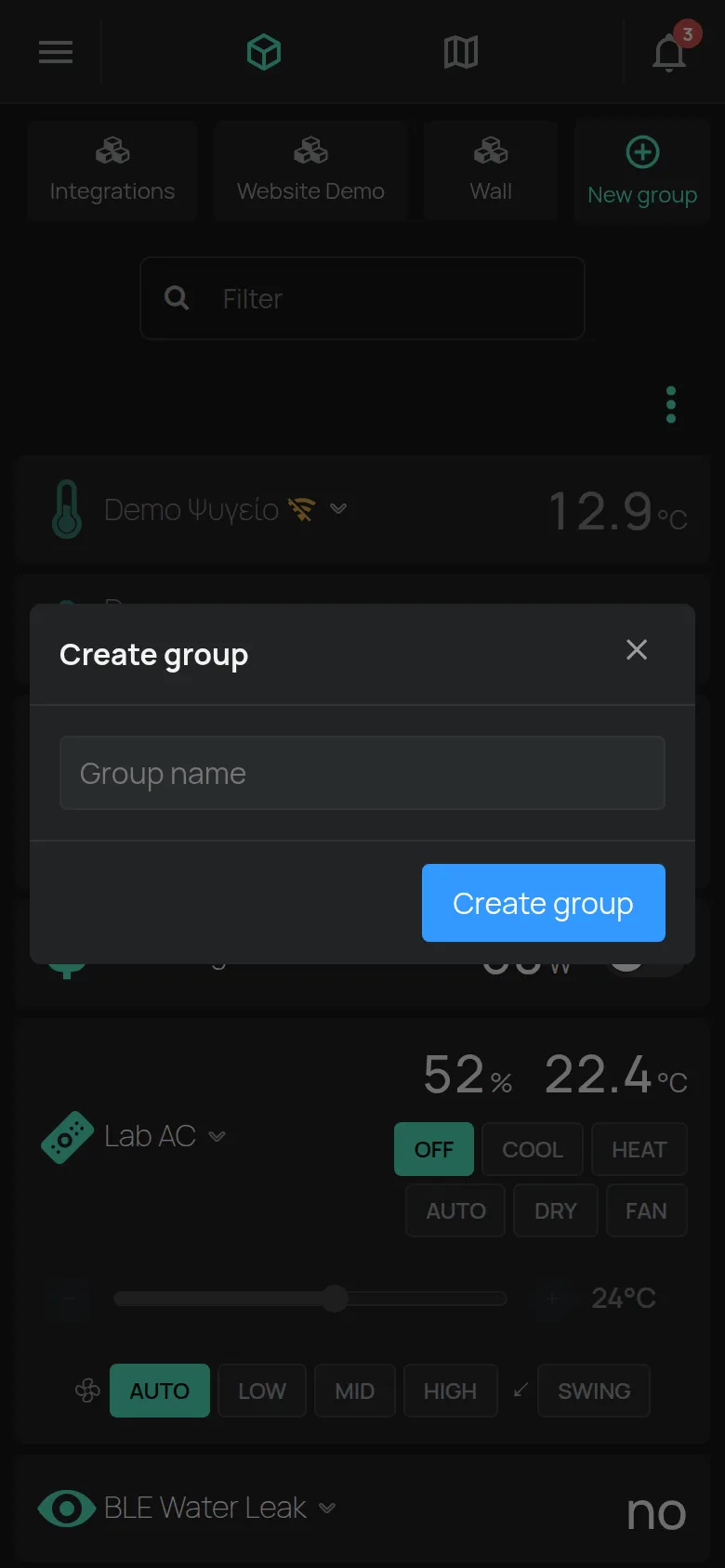Click the swing direction arrow icon

click(521, 1390)
